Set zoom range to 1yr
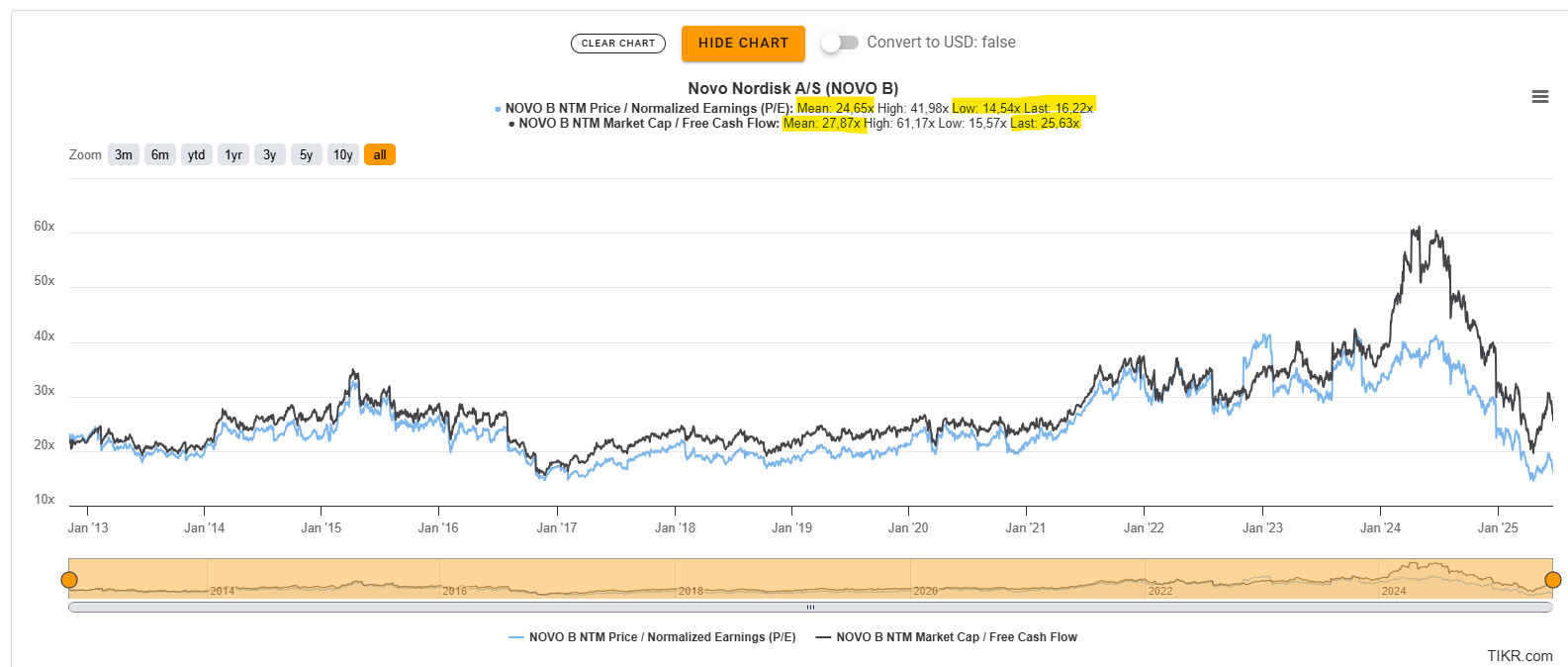 tap(233, 154)
